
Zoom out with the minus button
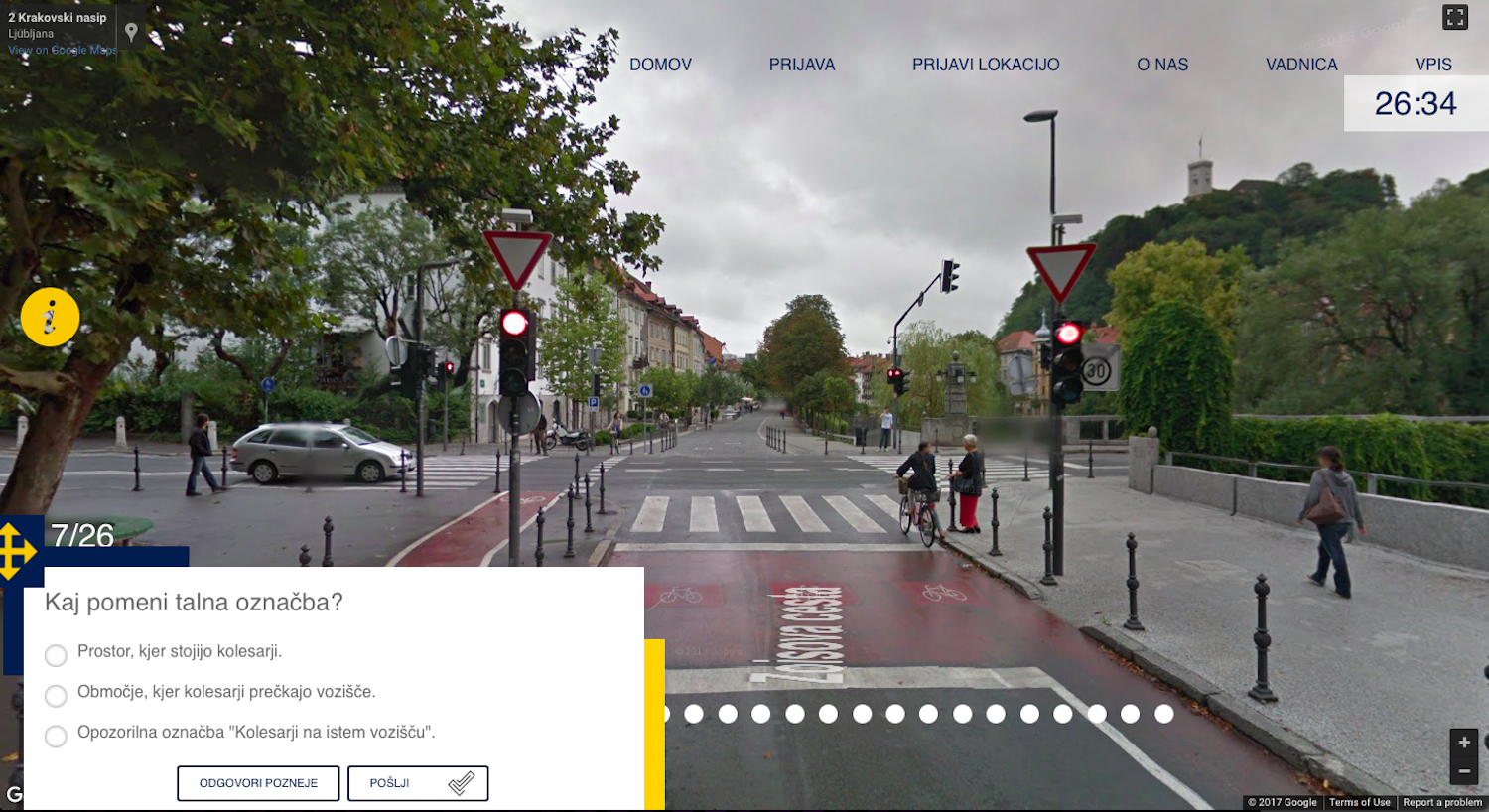[1464, 771]
